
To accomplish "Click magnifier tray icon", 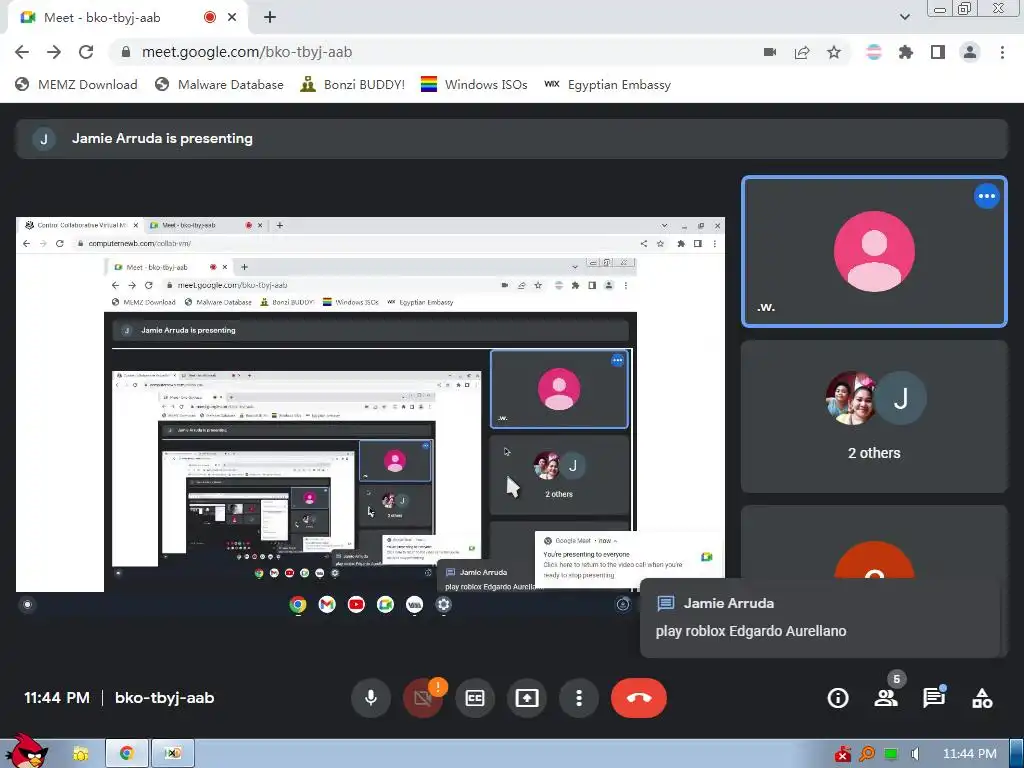I will coord(867,754).
